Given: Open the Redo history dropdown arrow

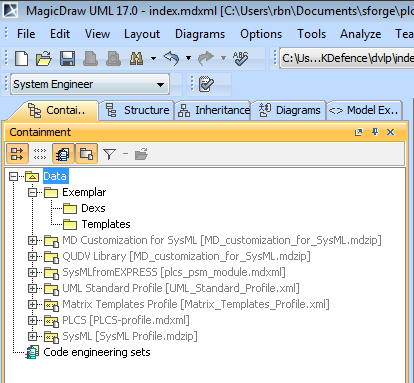Looking at the screenshot, I should (223, 58).
